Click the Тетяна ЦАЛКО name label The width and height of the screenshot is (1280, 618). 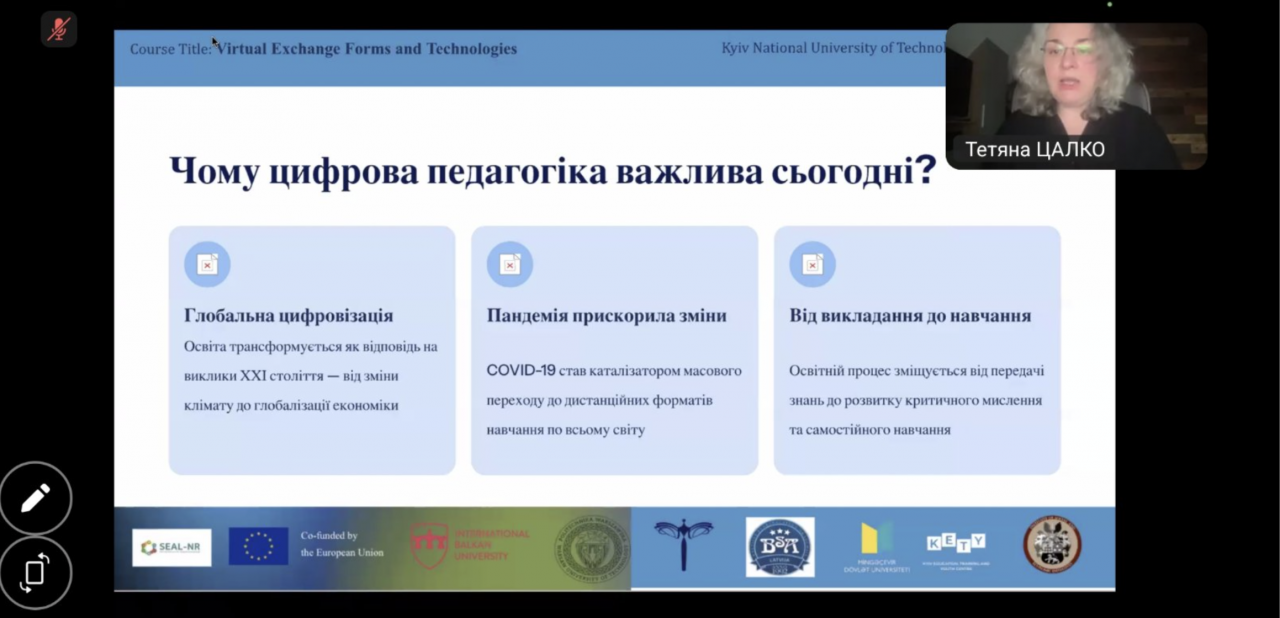[1034, 150]
